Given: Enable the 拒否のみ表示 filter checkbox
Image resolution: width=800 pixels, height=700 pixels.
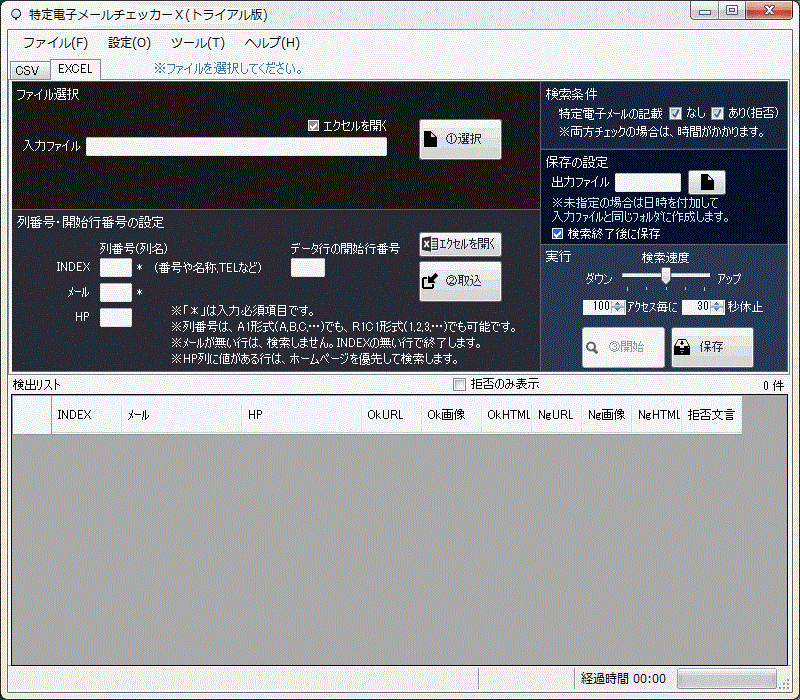Looking at the screenshot, I should pos(460,385).
